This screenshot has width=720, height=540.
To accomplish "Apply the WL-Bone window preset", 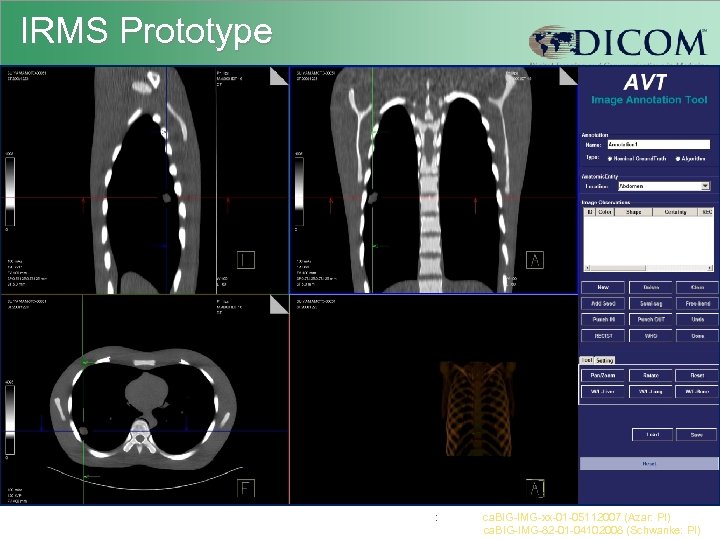I will [698, 392].
